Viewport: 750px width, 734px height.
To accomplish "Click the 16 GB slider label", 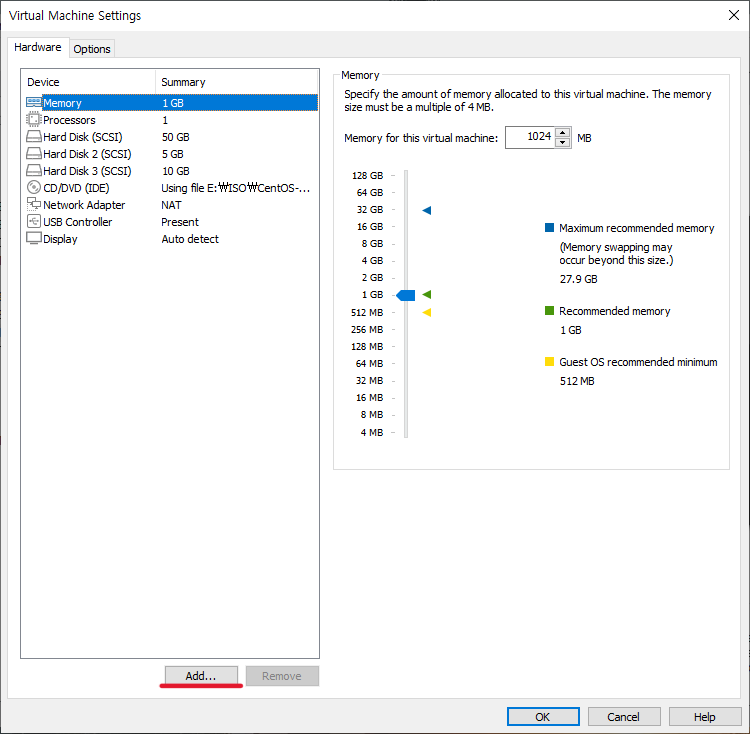I will [370, 226].
